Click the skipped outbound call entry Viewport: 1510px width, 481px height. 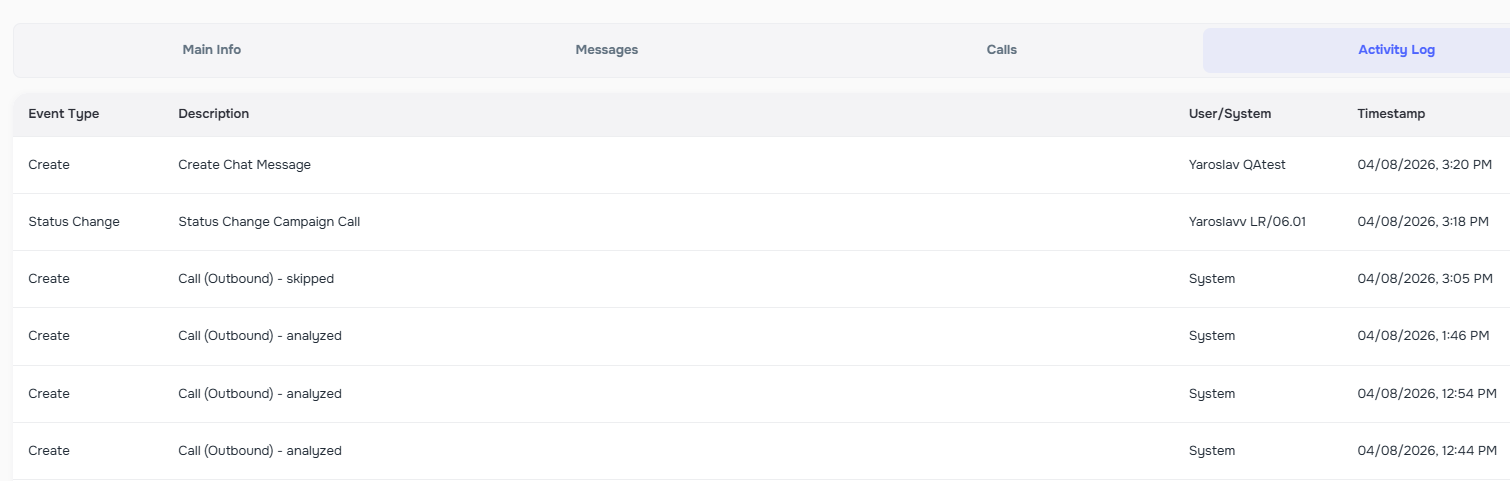[x=256, y=279]
